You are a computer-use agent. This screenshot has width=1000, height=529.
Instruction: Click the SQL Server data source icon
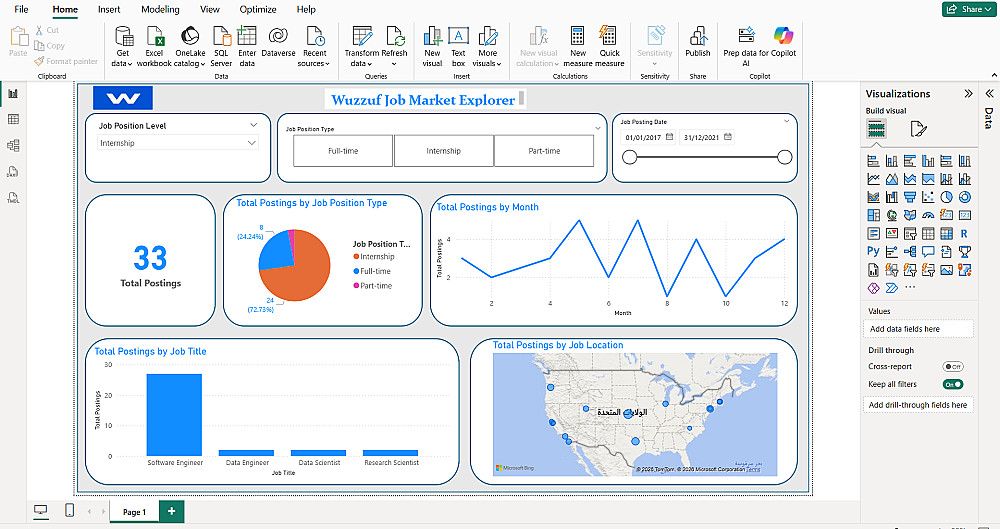(221, 36)
